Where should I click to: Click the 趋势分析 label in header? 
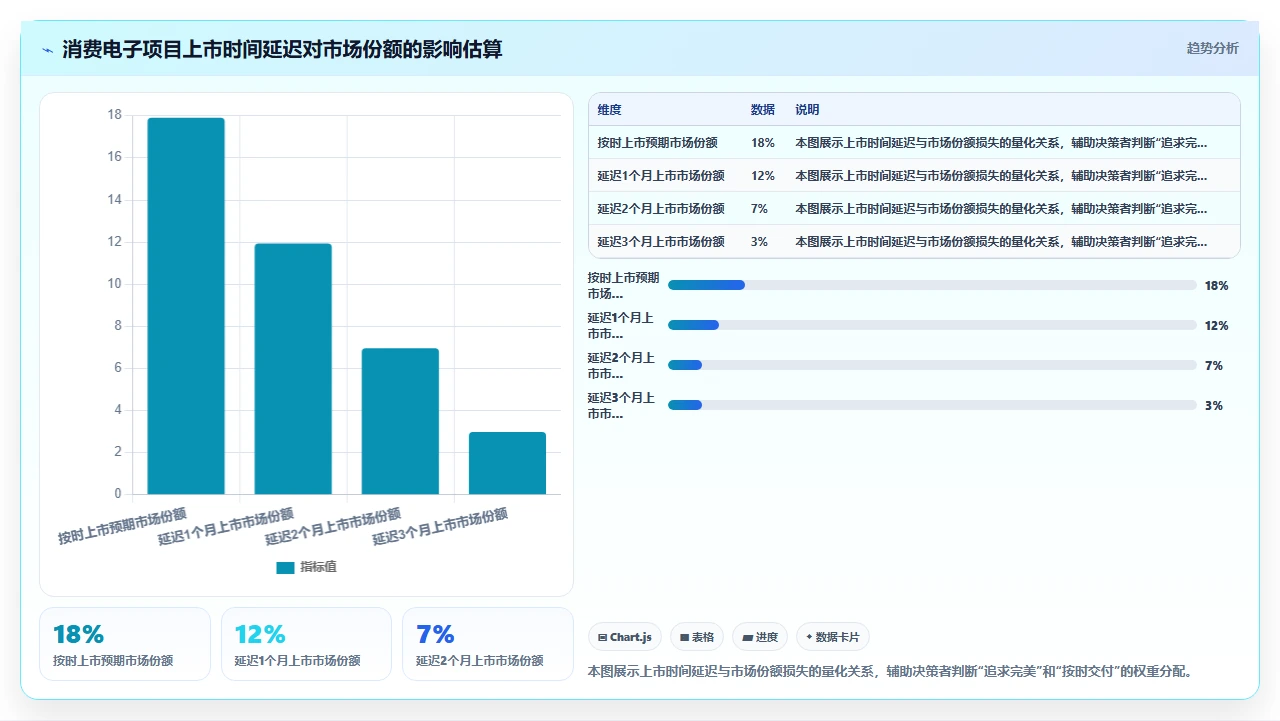(1212, 48)
